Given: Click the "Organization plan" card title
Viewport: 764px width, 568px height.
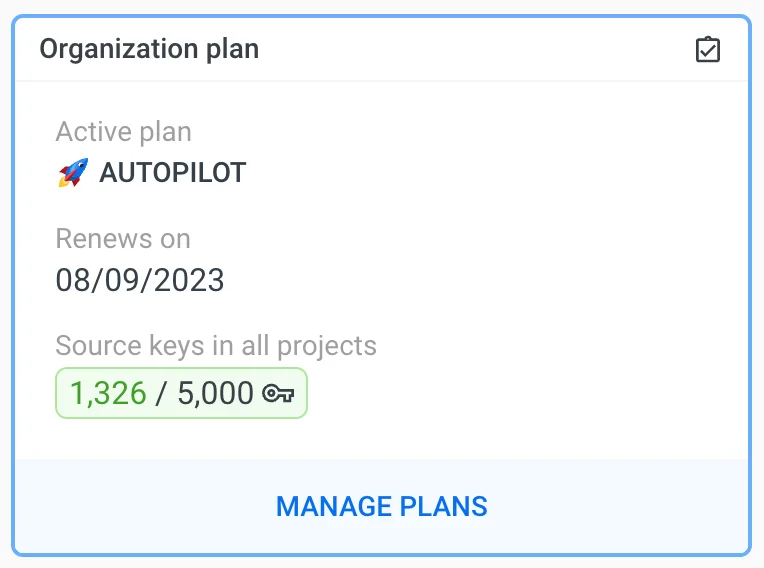Looking at the screenshot, I should coord(149,49).
